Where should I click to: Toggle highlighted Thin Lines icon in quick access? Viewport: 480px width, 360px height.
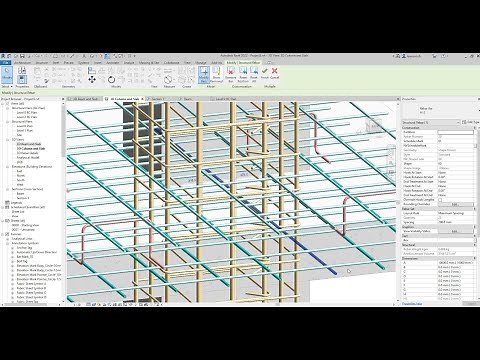(107, 56)
